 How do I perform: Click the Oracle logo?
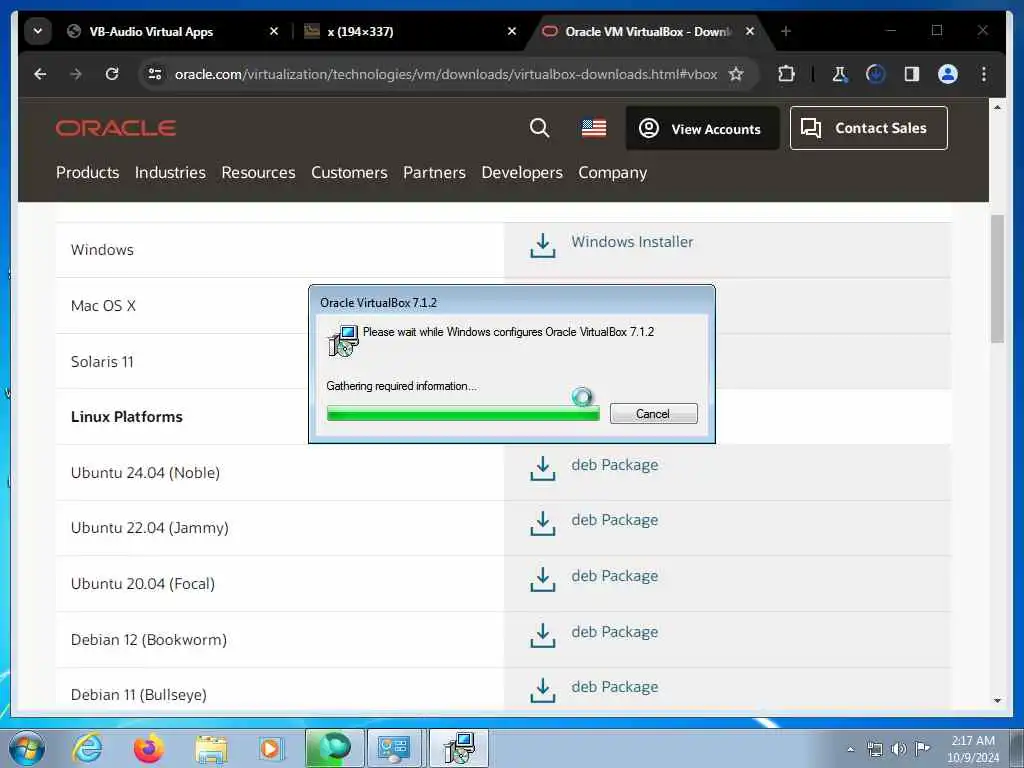coord(116,128)
